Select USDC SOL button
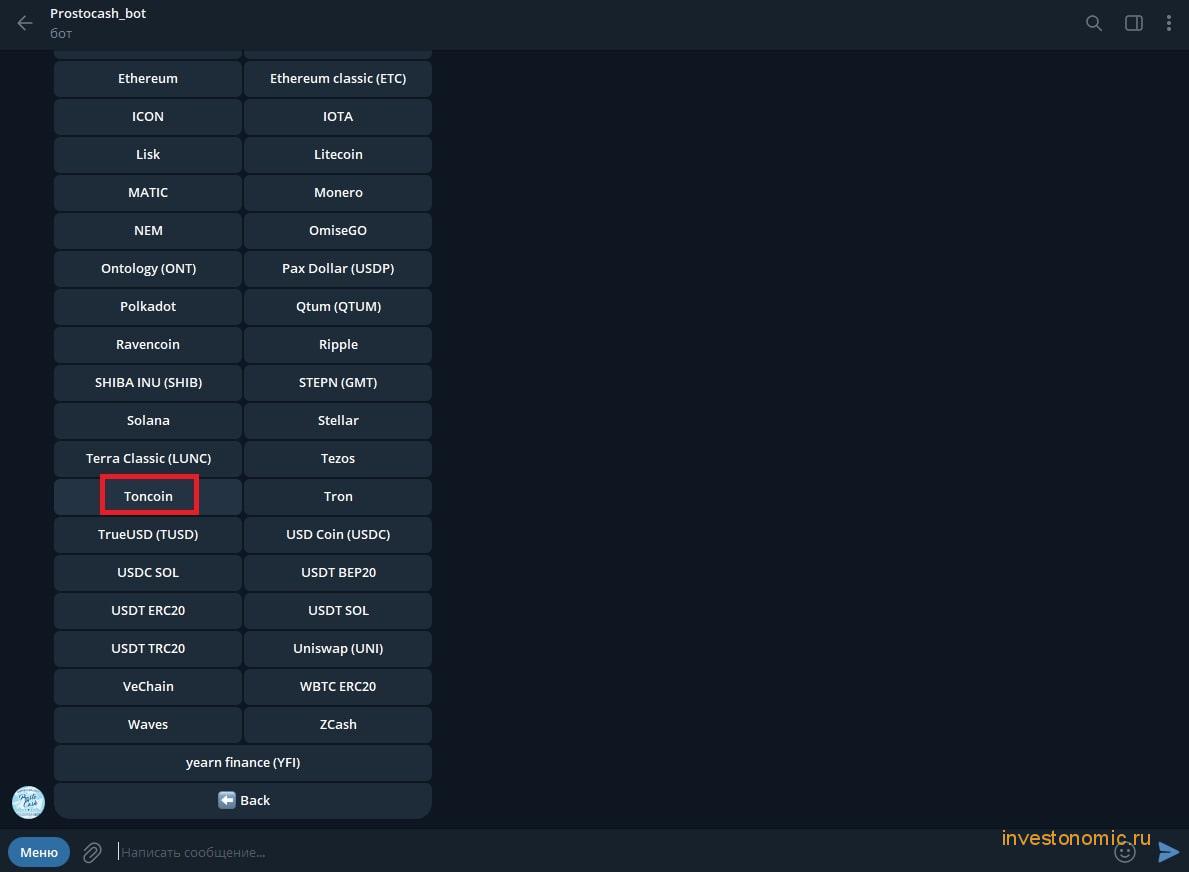1189x872 pixels. [x=148, y=572]
